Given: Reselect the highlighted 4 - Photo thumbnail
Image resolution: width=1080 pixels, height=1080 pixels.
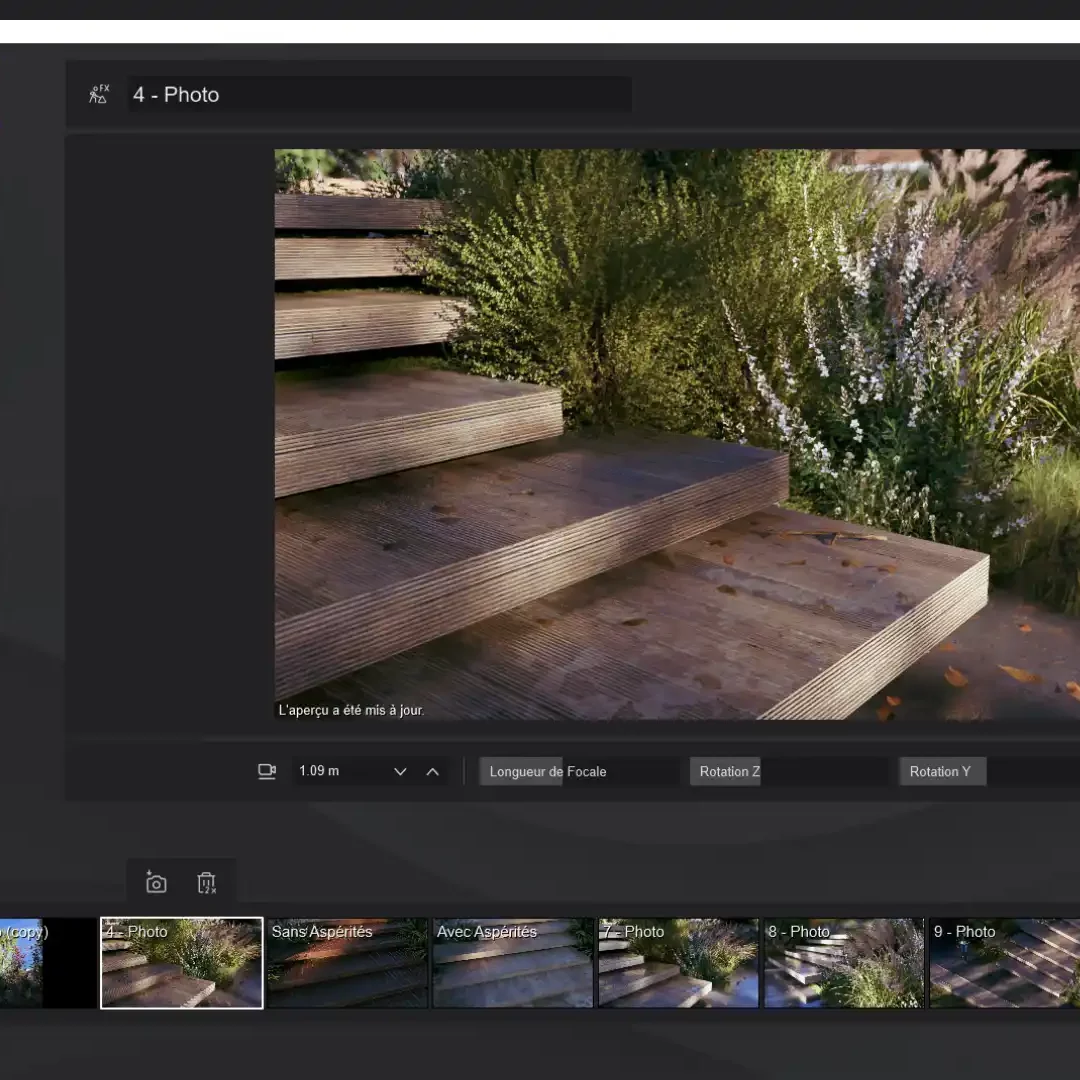Looking at the screenshot, I should (x=181, y=962).
